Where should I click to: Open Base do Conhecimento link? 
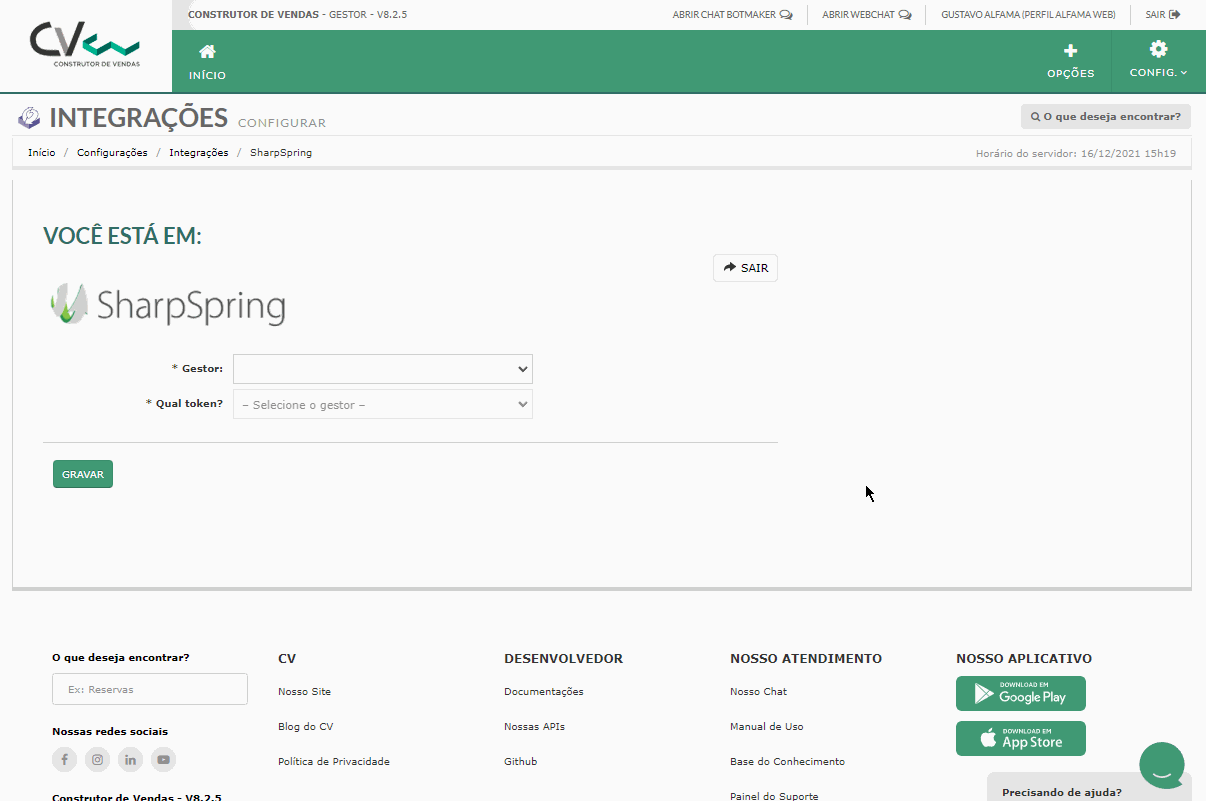coord(787,762)
